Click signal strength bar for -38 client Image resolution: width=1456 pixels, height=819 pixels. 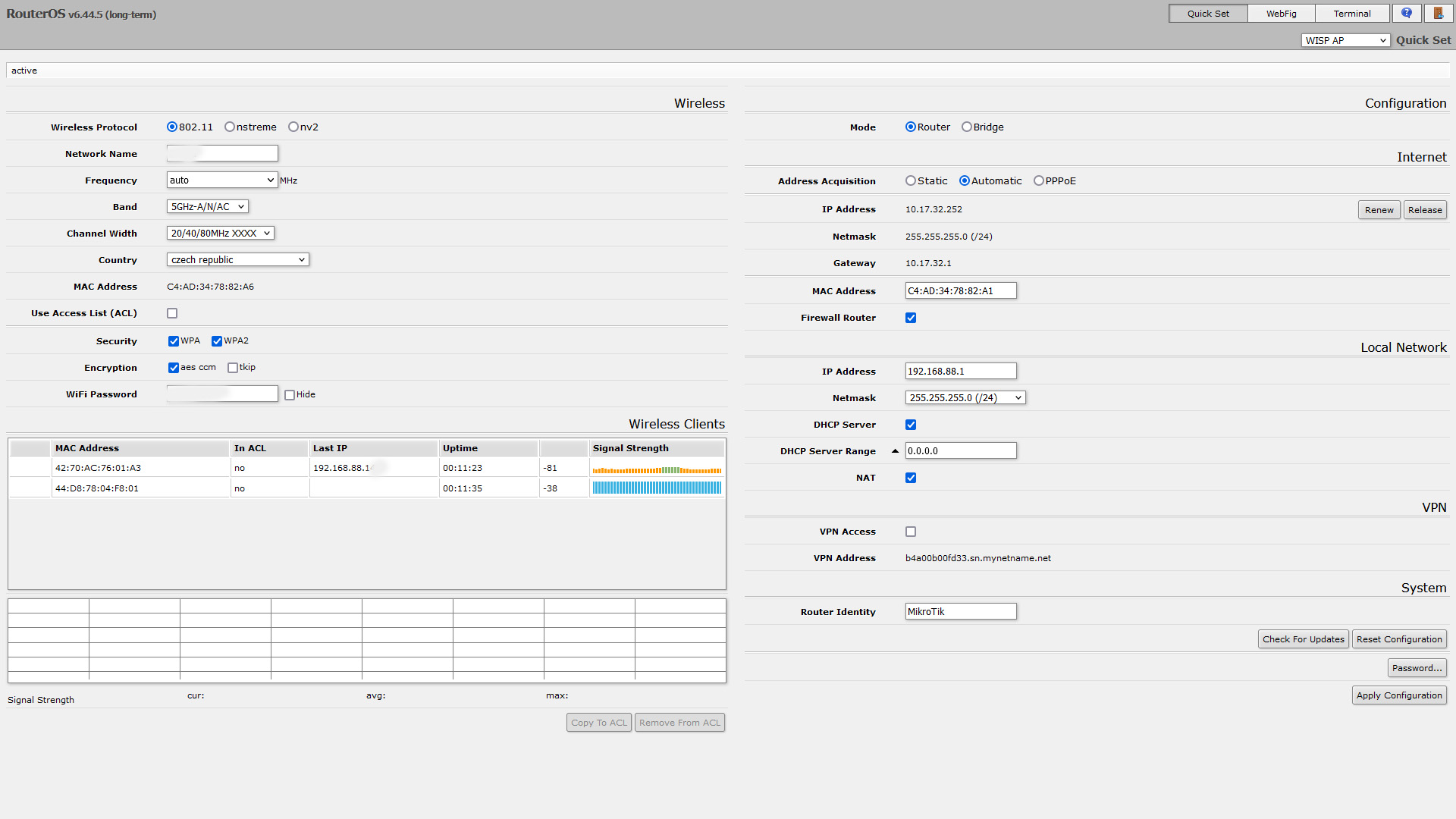(x=657, y=488)
